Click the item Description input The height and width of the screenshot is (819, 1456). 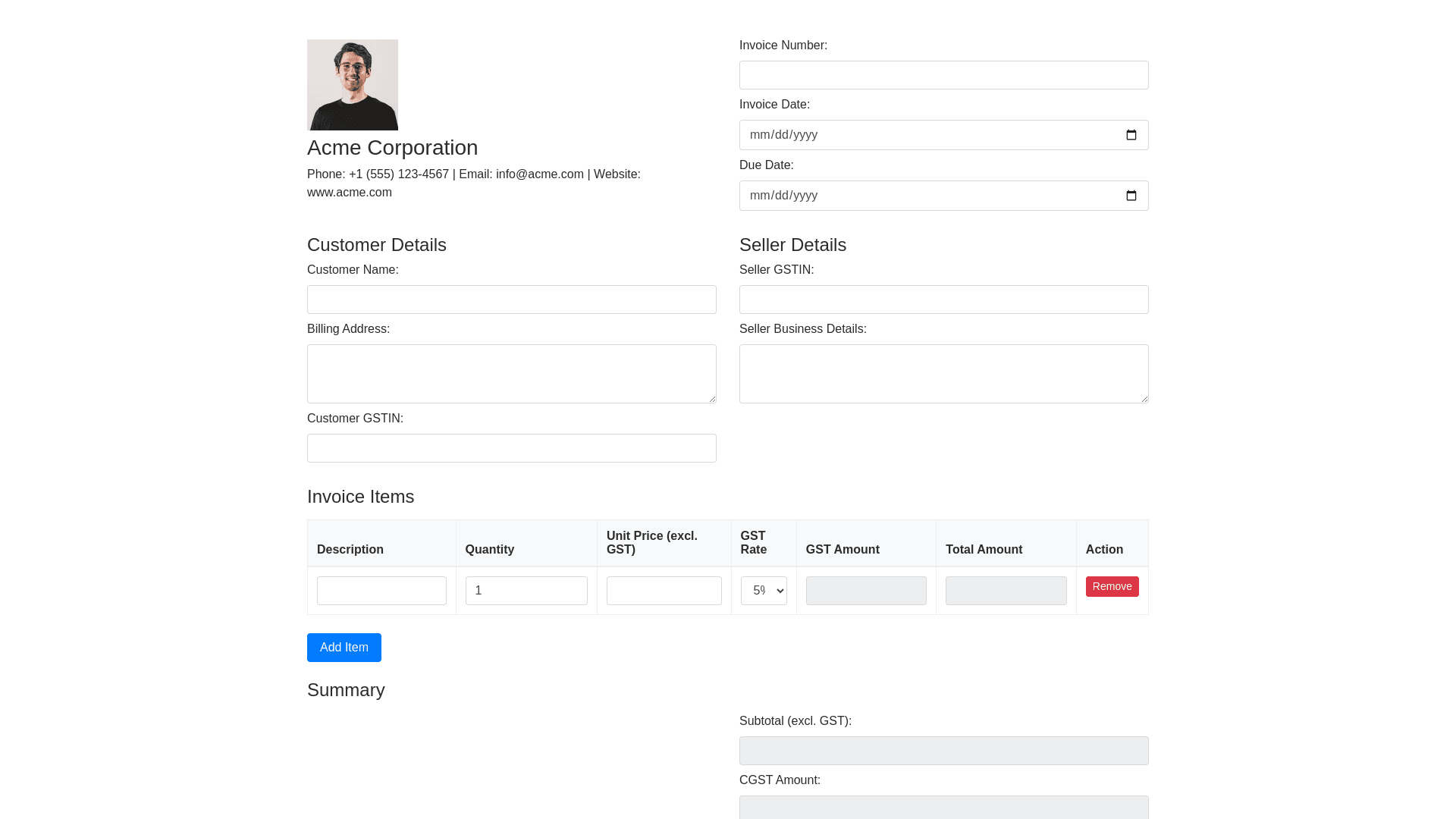[x=381, y=591]
